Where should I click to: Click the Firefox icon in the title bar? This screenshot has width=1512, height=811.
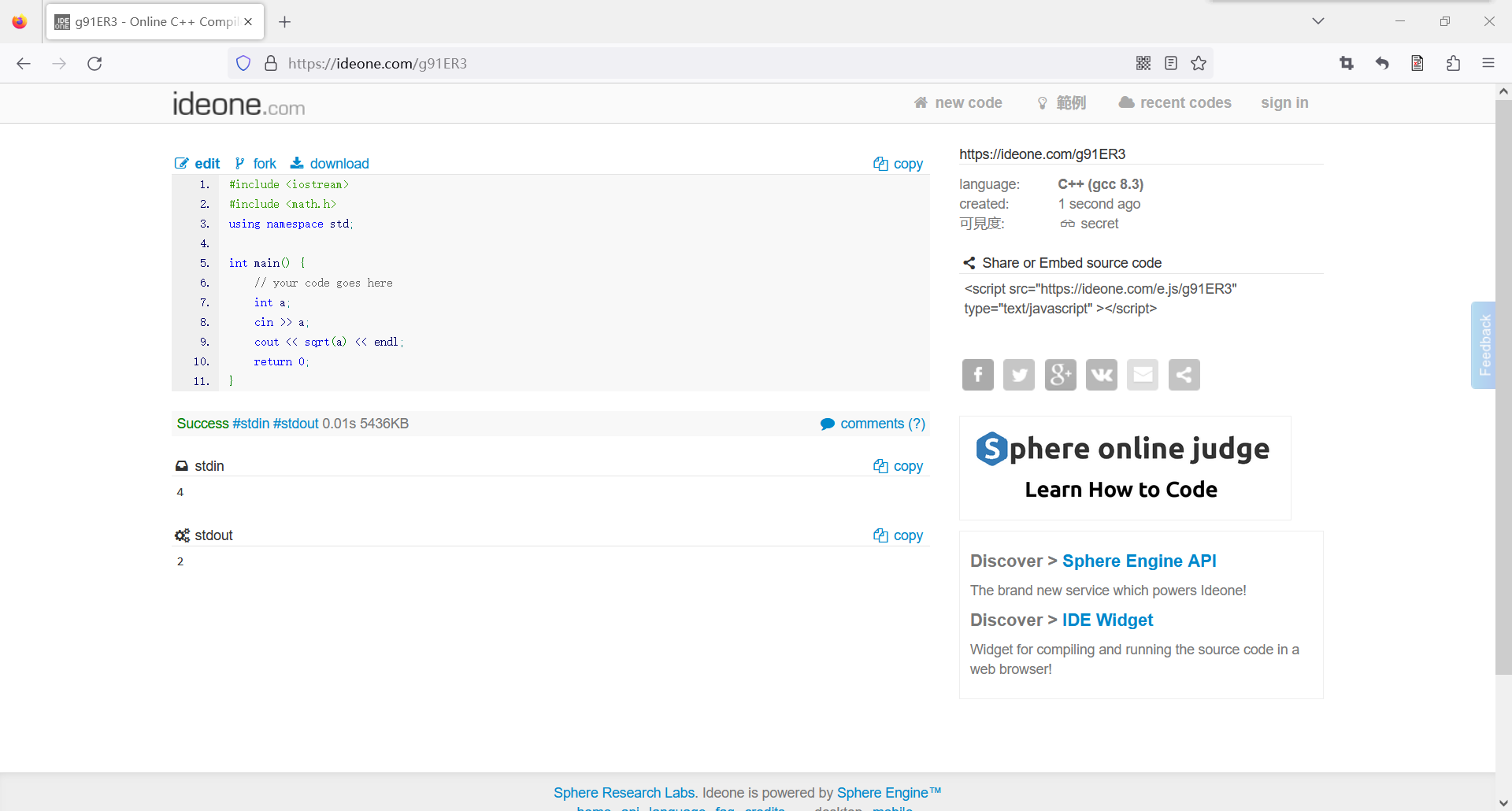point(20,21)
